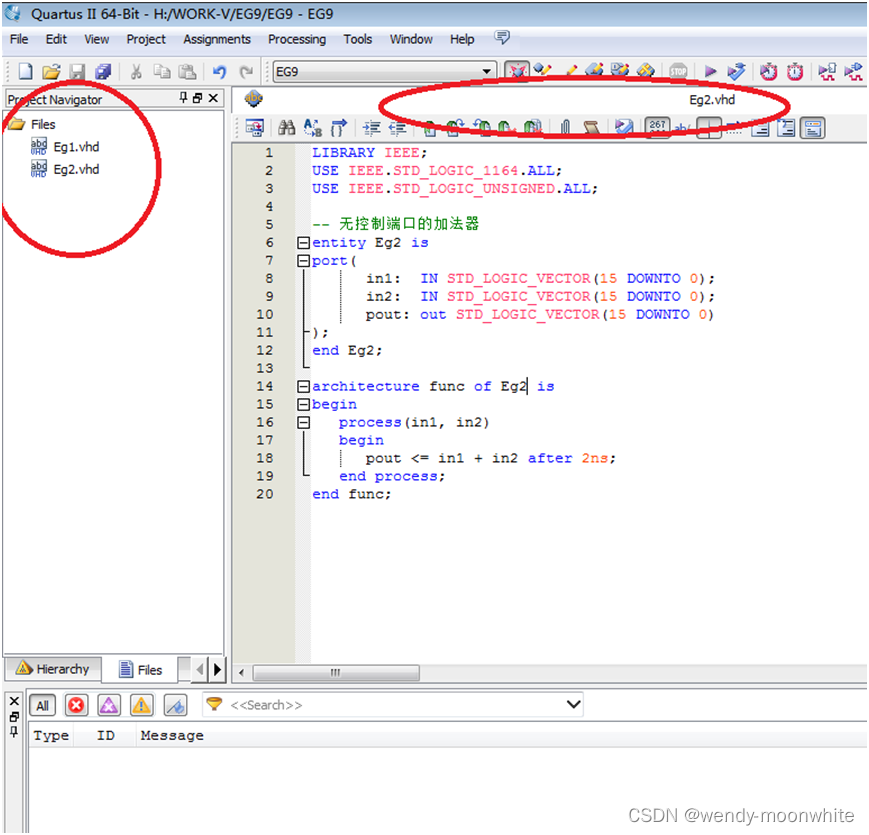The height and width of the screenshot is (835, 869).
Task: Toggle line numbers display (267 icon)
Action: click(657, 128)
